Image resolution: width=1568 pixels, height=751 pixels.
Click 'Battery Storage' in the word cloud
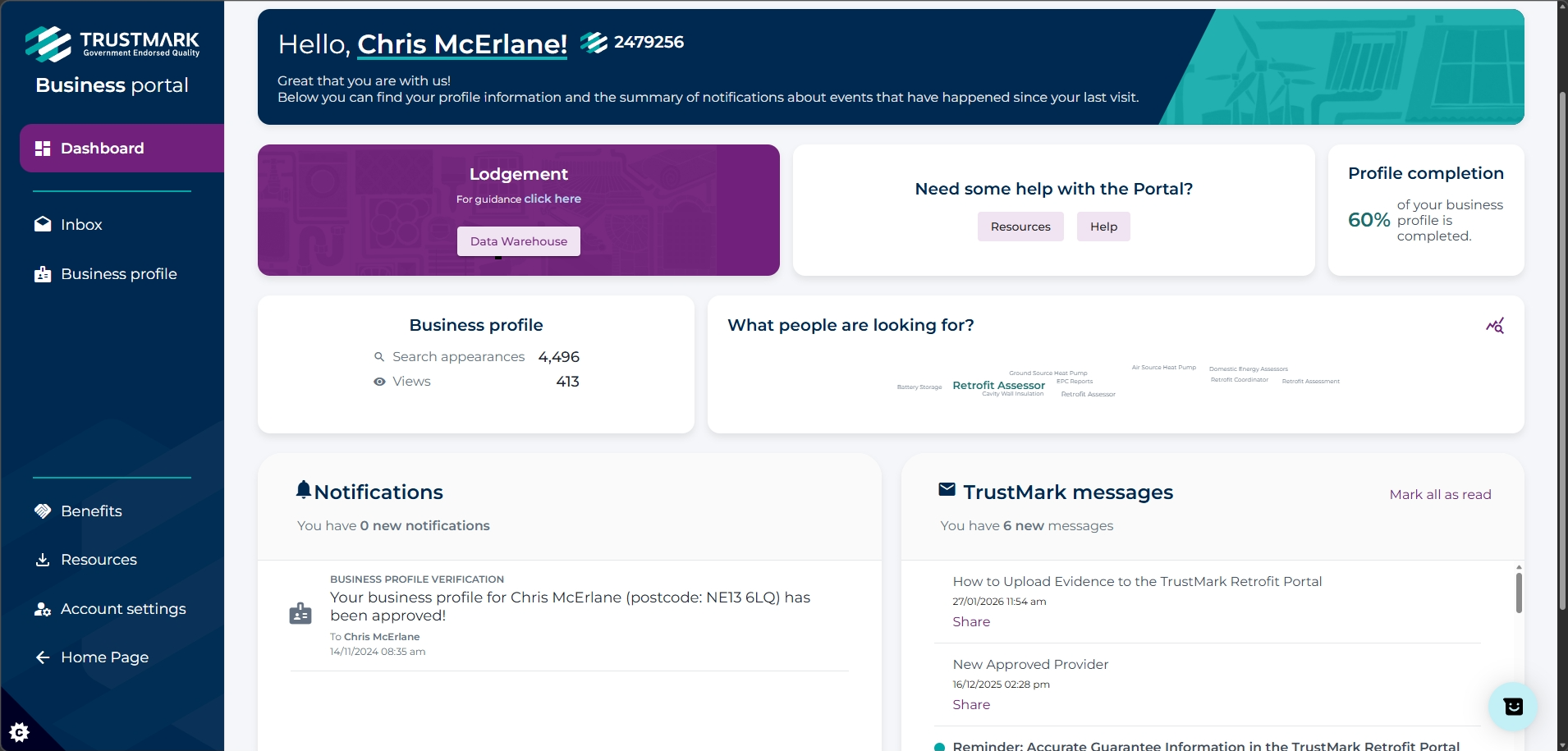(x=919, y=387)
